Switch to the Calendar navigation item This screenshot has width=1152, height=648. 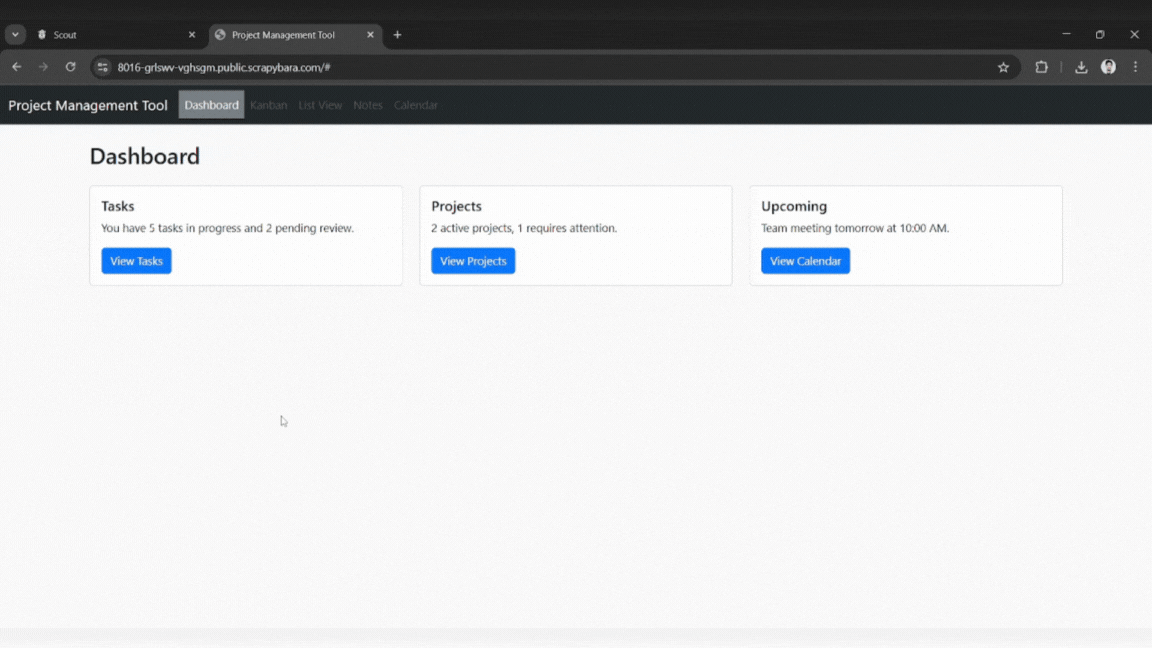coord(416,105)
